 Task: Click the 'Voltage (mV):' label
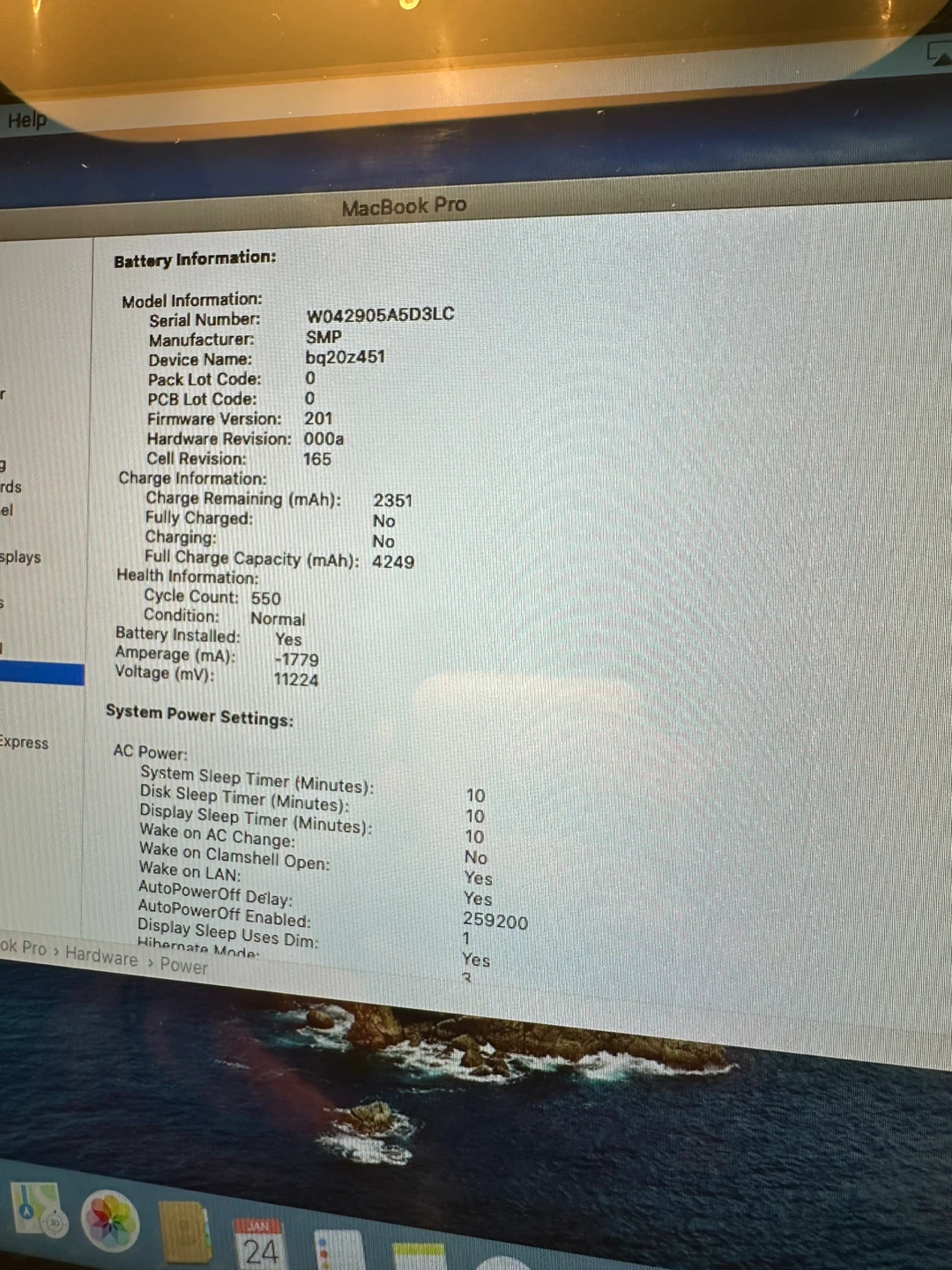164,673
